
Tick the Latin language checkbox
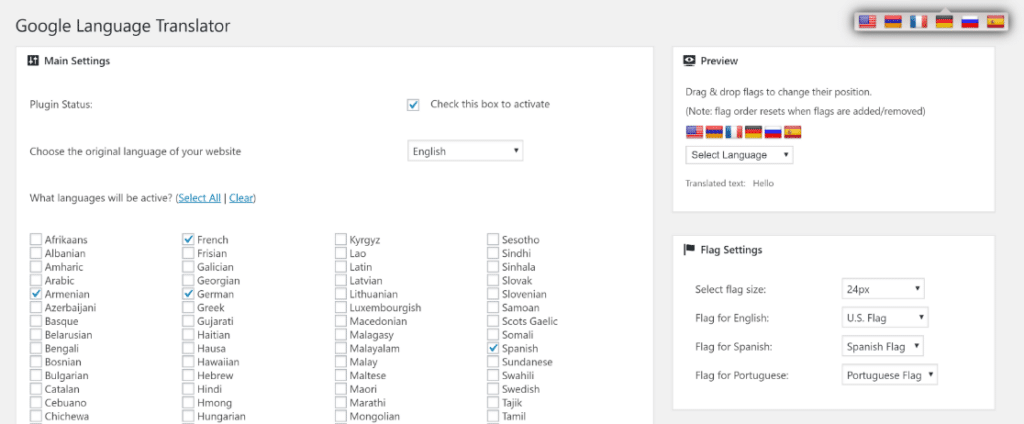[x=341, y=268]
